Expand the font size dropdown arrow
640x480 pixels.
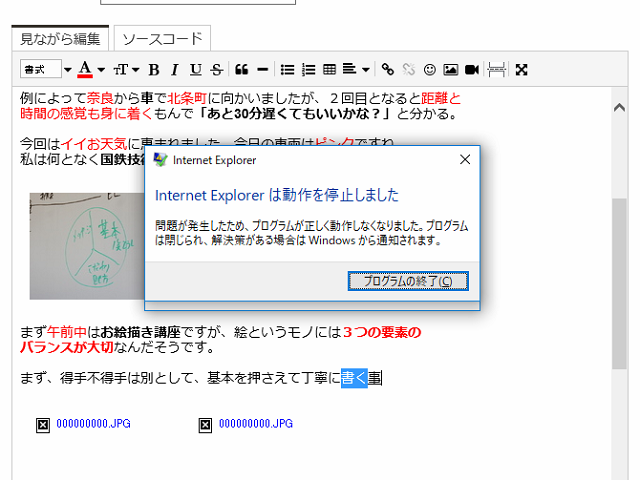[136, 70]
